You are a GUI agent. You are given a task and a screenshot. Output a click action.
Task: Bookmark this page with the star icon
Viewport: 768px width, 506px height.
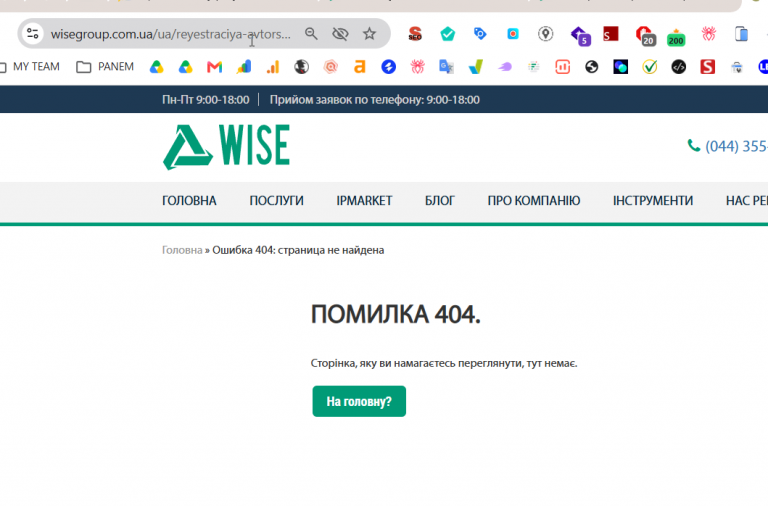click(369, 34)
